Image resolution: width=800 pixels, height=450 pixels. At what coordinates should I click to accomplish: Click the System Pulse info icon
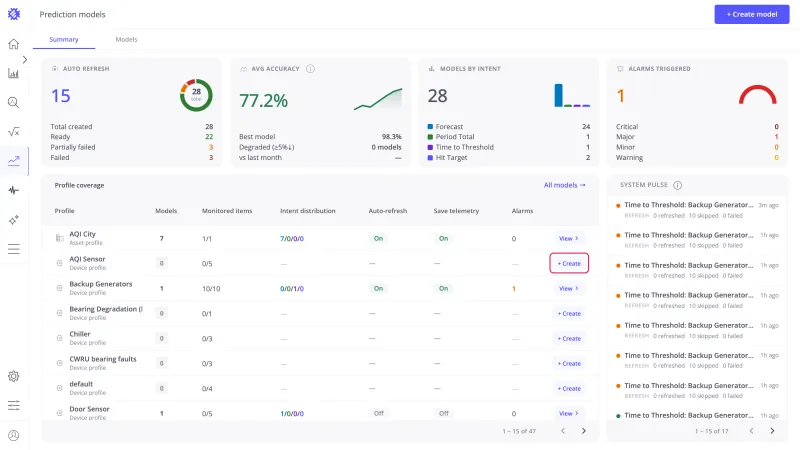[677, 185]
